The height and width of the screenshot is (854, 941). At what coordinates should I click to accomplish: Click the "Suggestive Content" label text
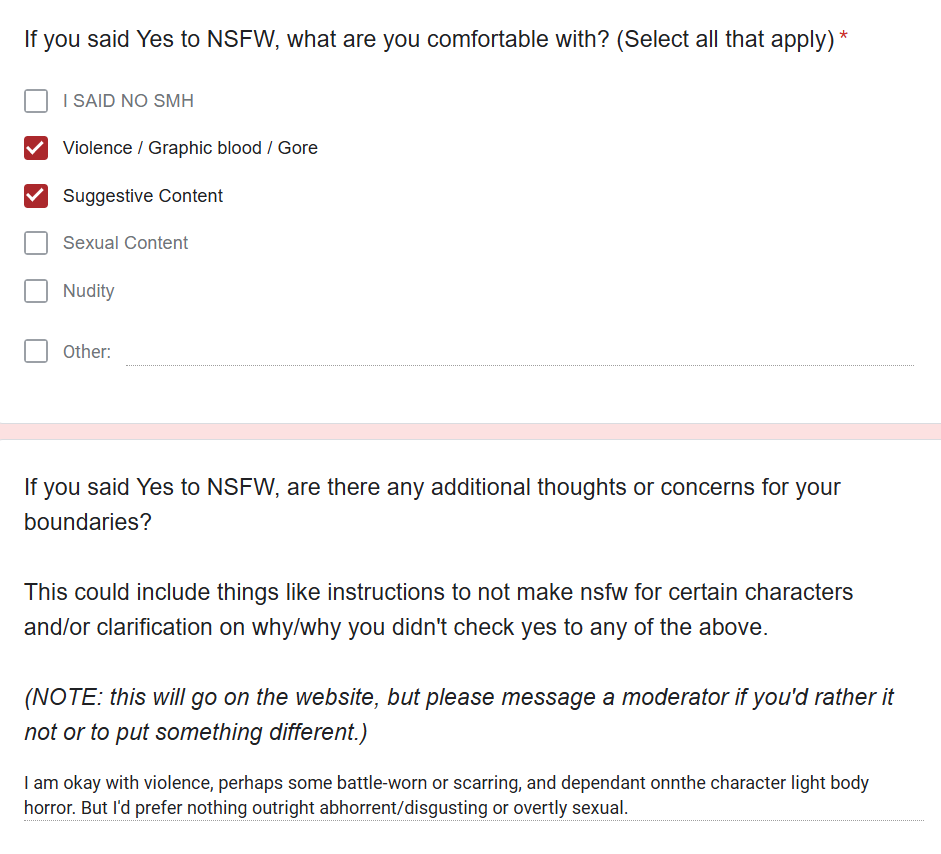click(x=143, y=196)
